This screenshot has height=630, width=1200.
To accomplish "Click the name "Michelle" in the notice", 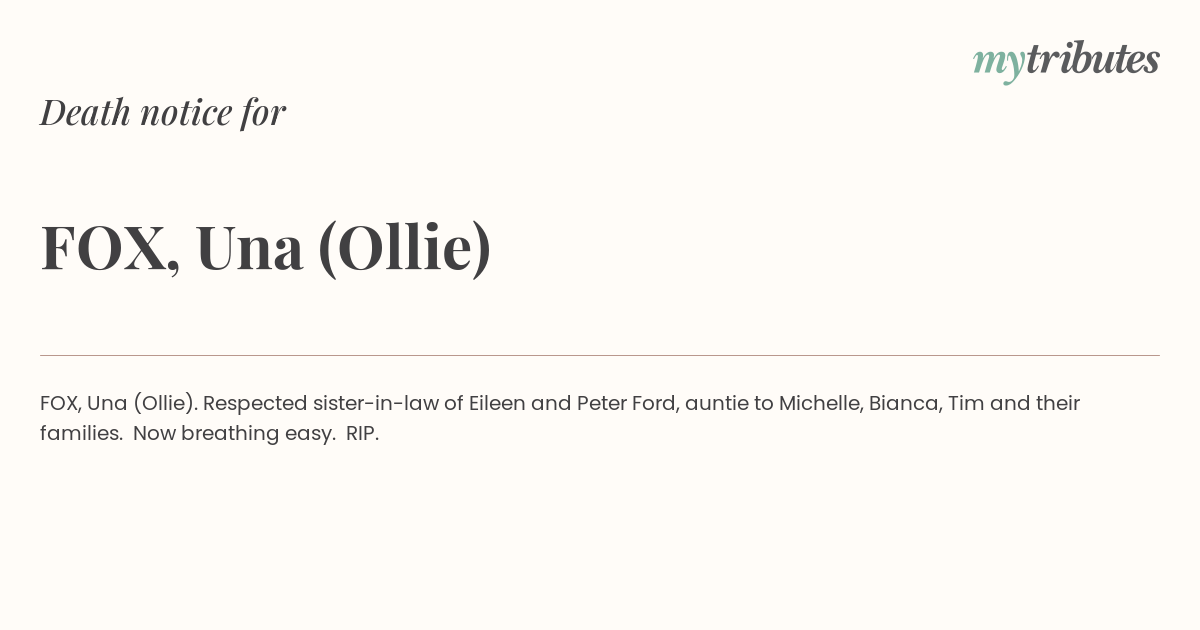I will point(819,403).
